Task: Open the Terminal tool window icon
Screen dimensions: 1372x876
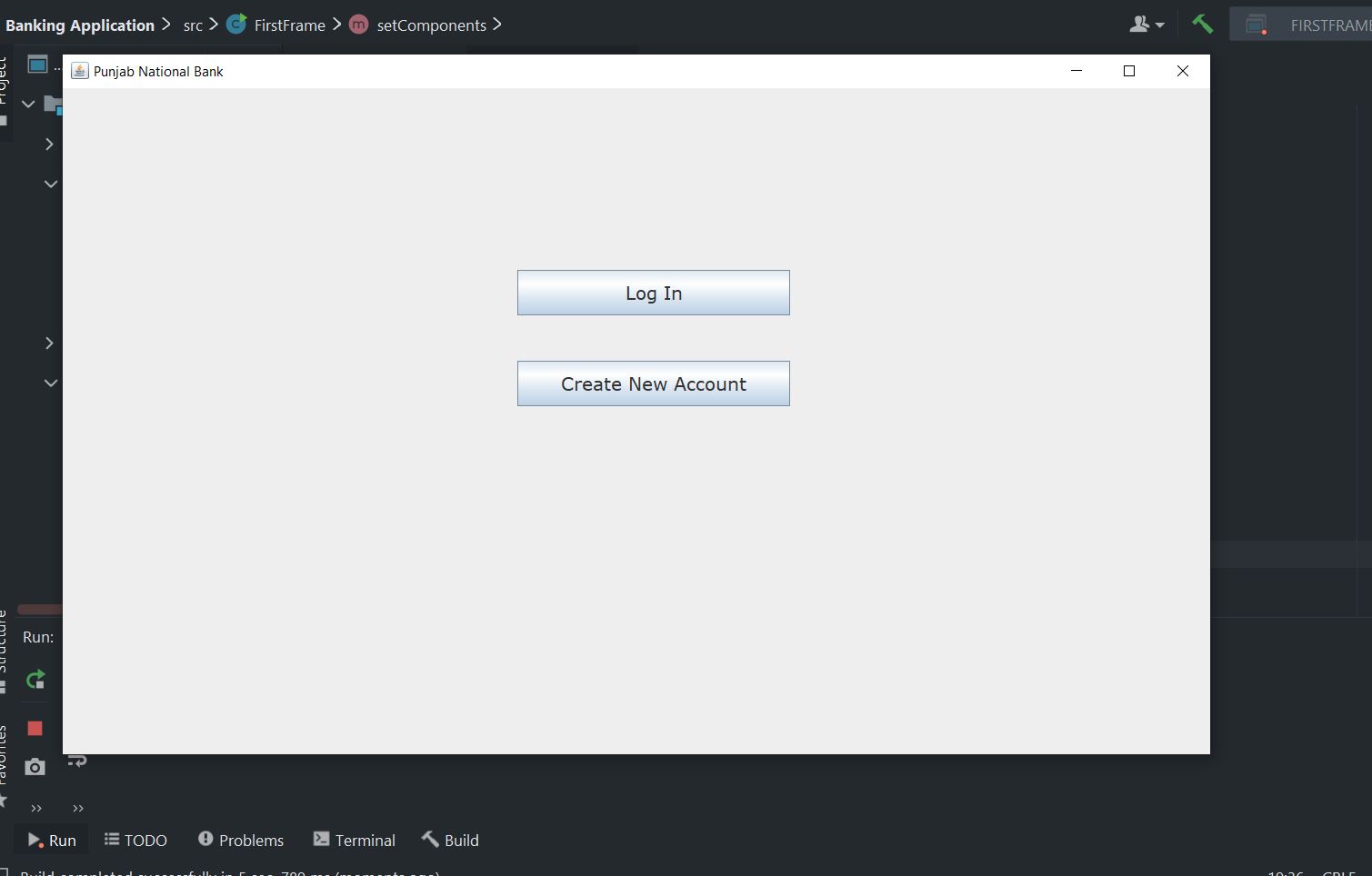Action: pyautogui.click(x=320, y=839)
